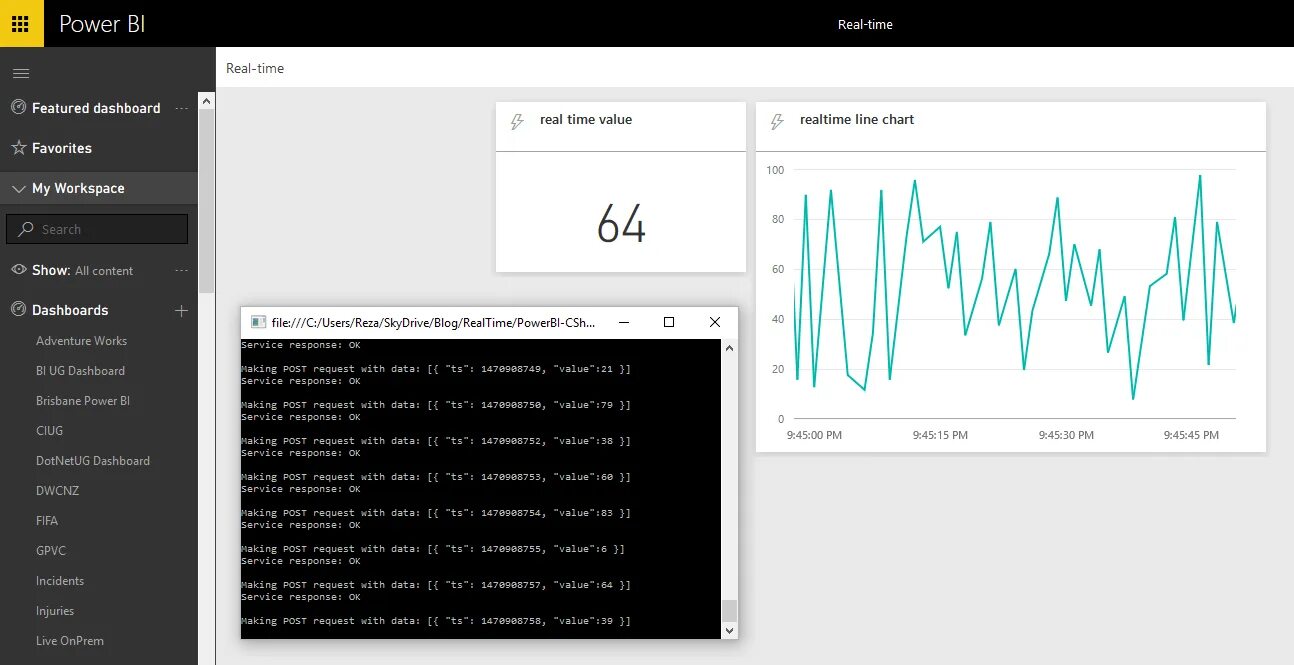Open the Incidents dashboard
This screenshot has height=665, width=1294.
click(60, 581)
